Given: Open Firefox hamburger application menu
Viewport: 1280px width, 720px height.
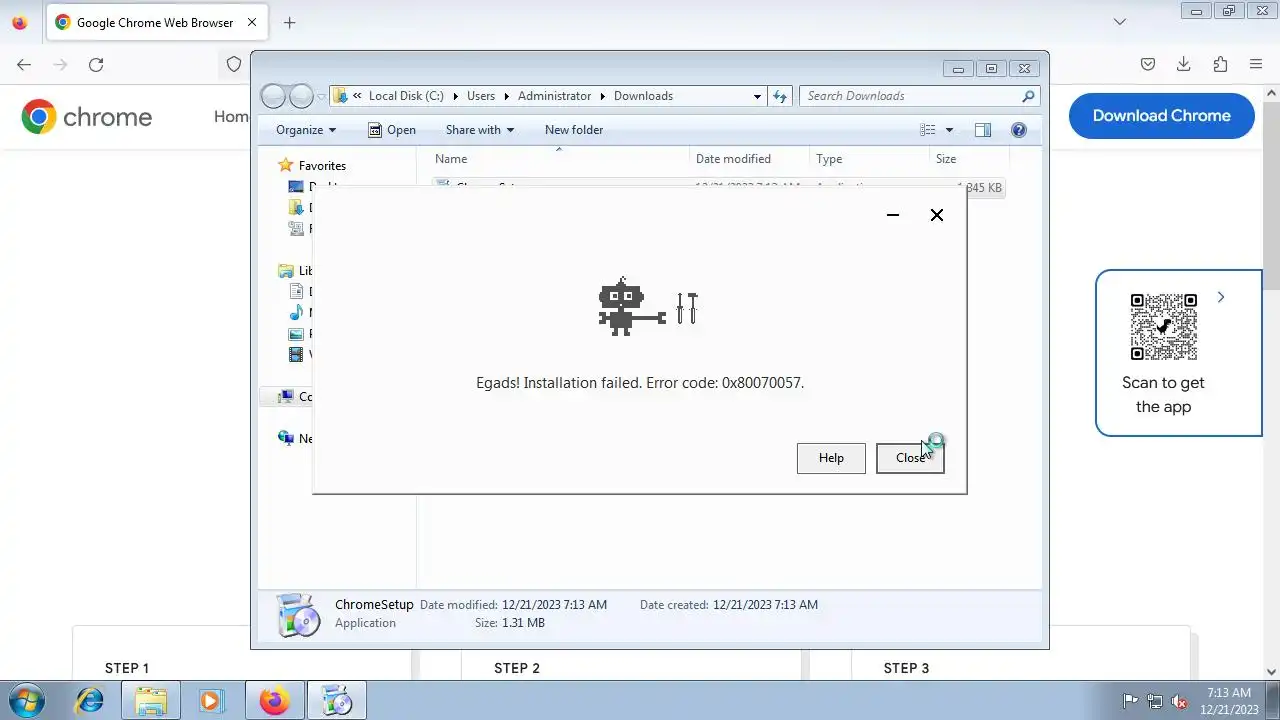Looking at the screenshot, I should (x=1256, y=64).
